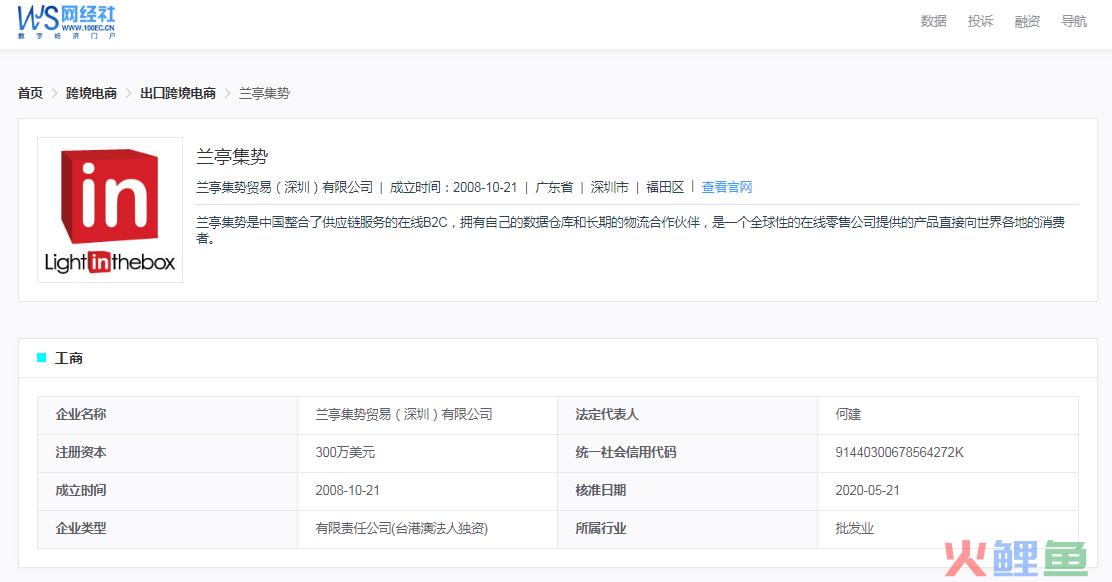Open the 投诉 nav item
1112x582 pixels.
tap(980, 21)
